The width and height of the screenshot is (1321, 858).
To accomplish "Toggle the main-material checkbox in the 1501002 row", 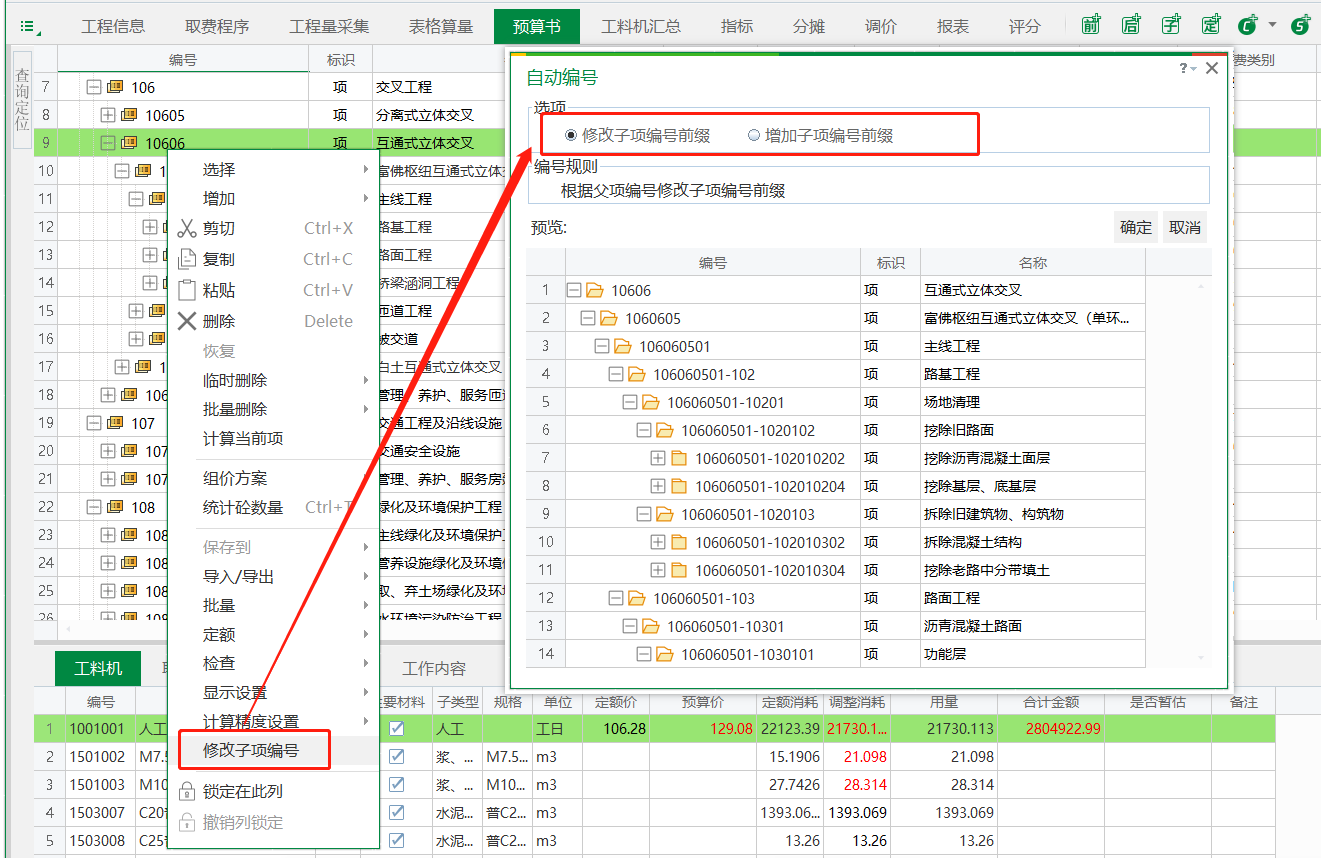I will 397,757.
